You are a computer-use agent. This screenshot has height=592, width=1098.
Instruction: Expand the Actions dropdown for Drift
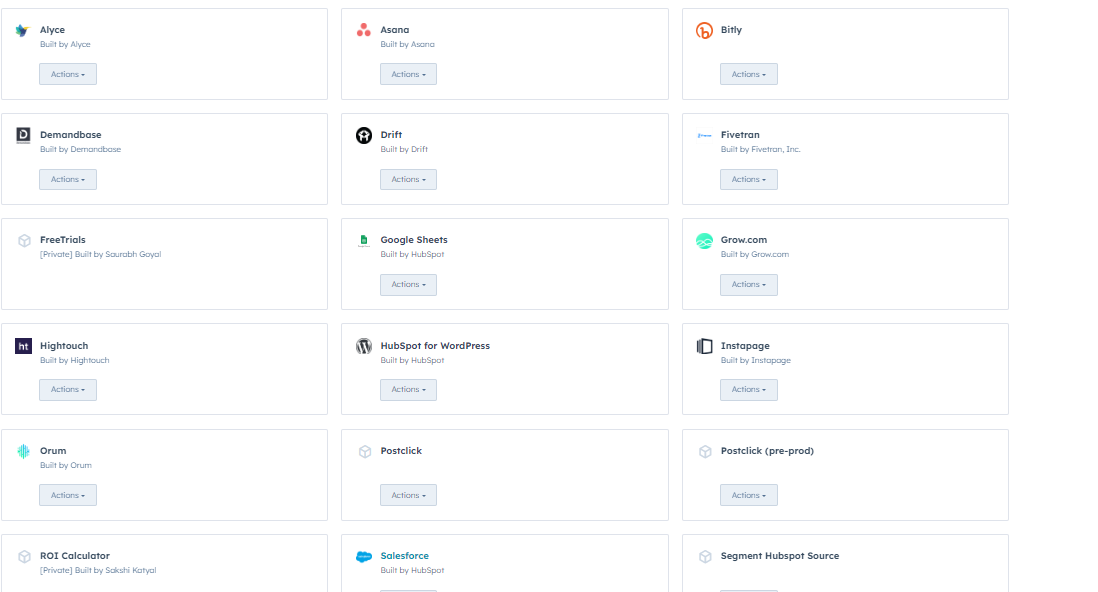point(408,179)
